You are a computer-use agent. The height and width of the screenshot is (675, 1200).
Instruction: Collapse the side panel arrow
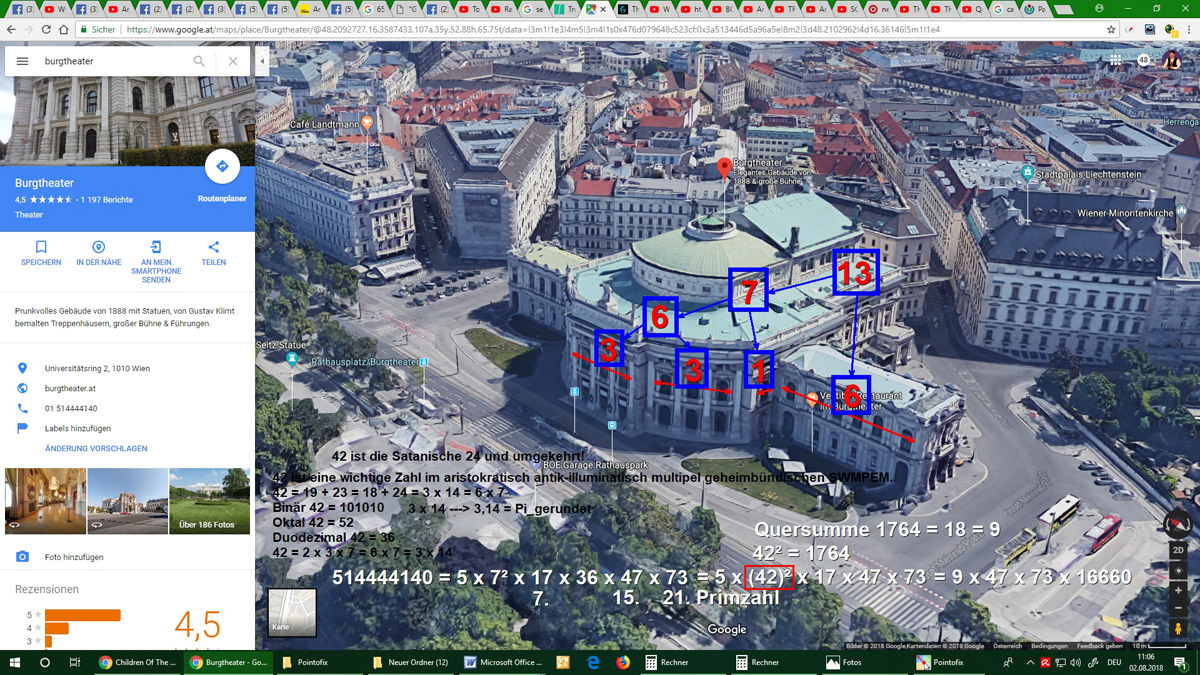click(262, 61)
